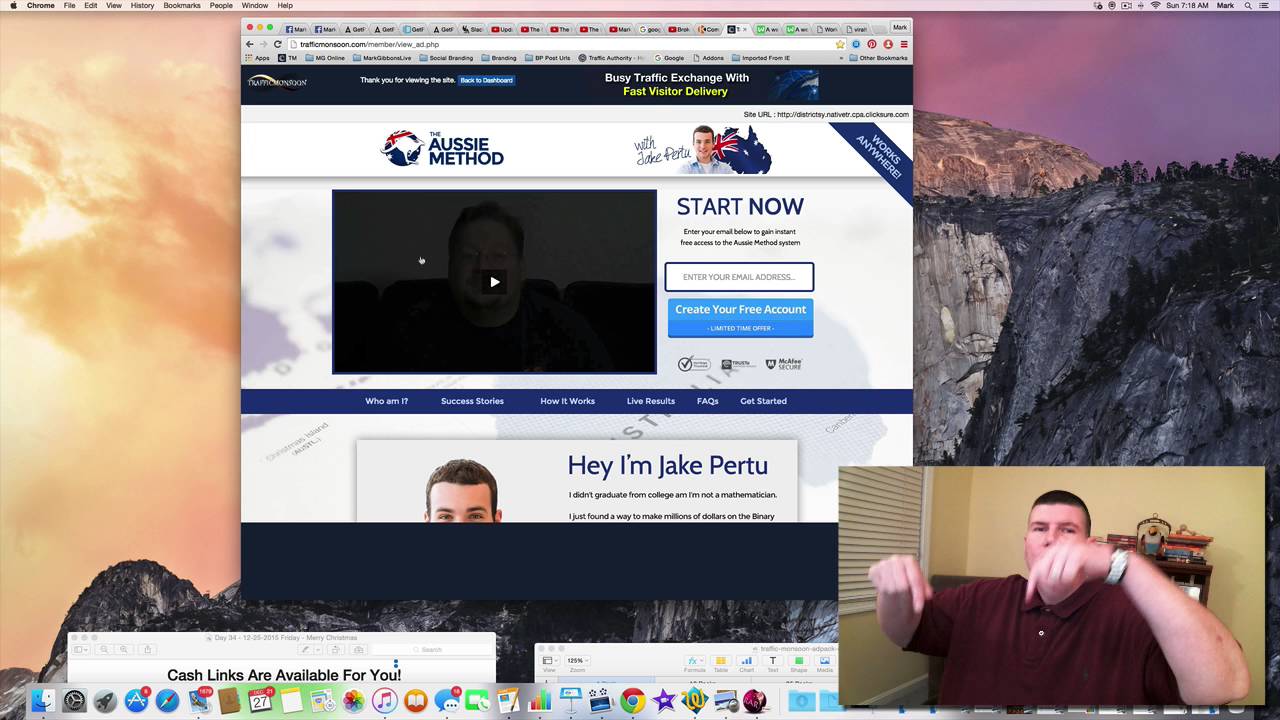Open the File menu

tap(70, 6)
